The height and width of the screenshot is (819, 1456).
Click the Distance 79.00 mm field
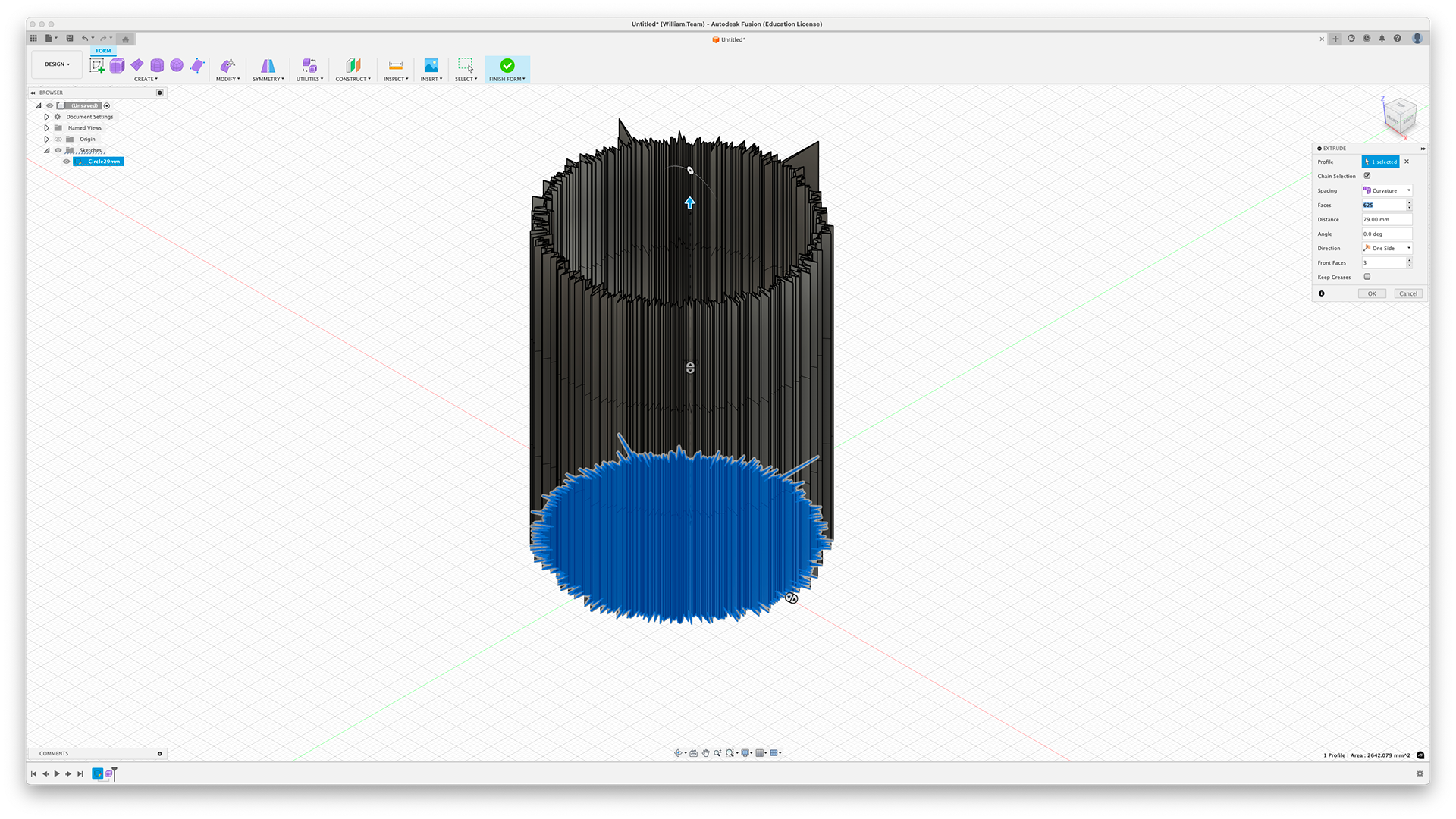[x=1387, y=219]
